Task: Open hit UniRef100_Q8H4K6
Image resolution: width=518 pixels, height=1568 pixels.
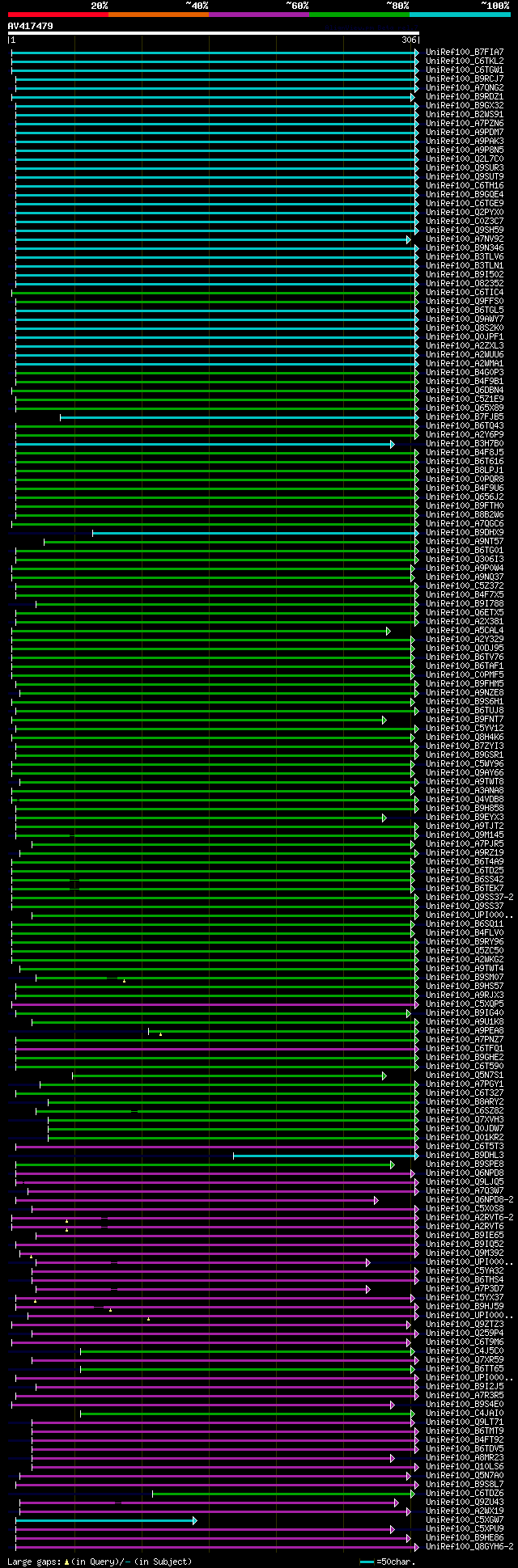Action: [465, 738]
